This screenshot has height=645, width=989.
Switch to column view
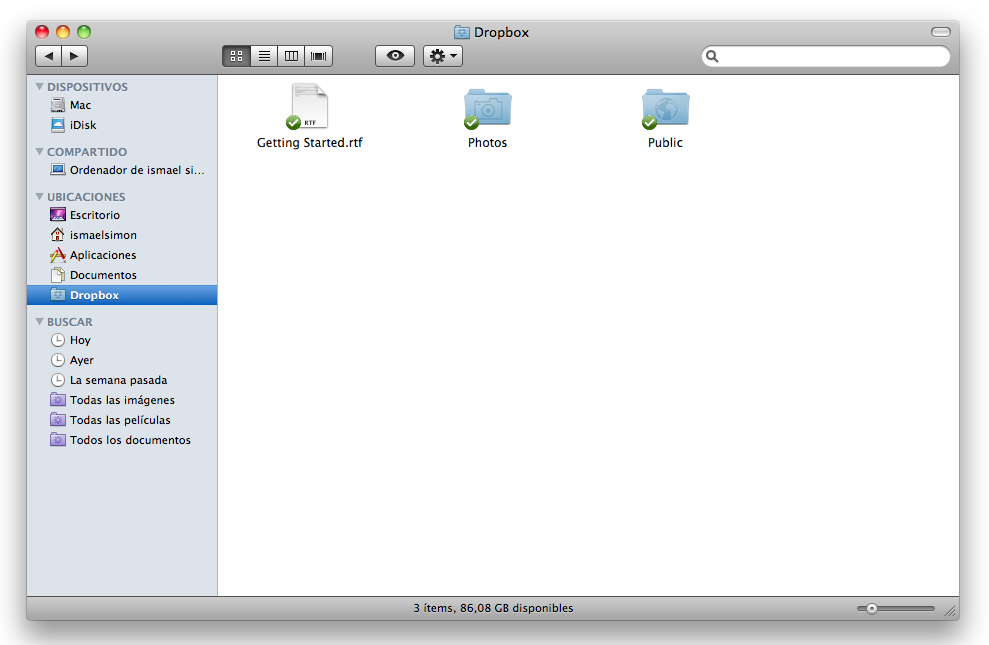pos(291,56)
